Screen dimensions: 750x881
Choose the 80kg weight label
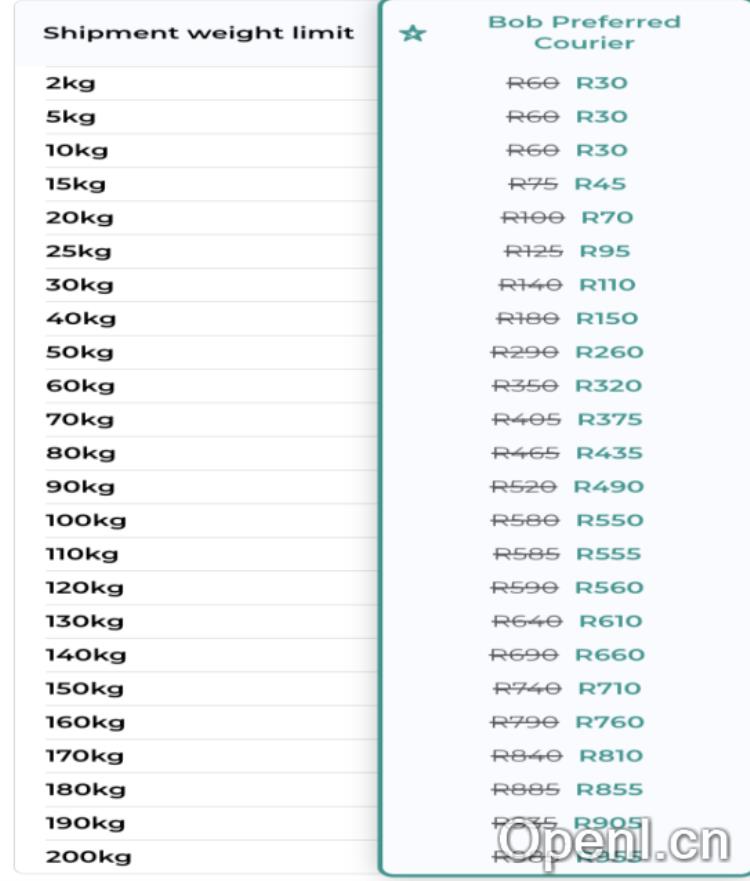tap(80, 453)
